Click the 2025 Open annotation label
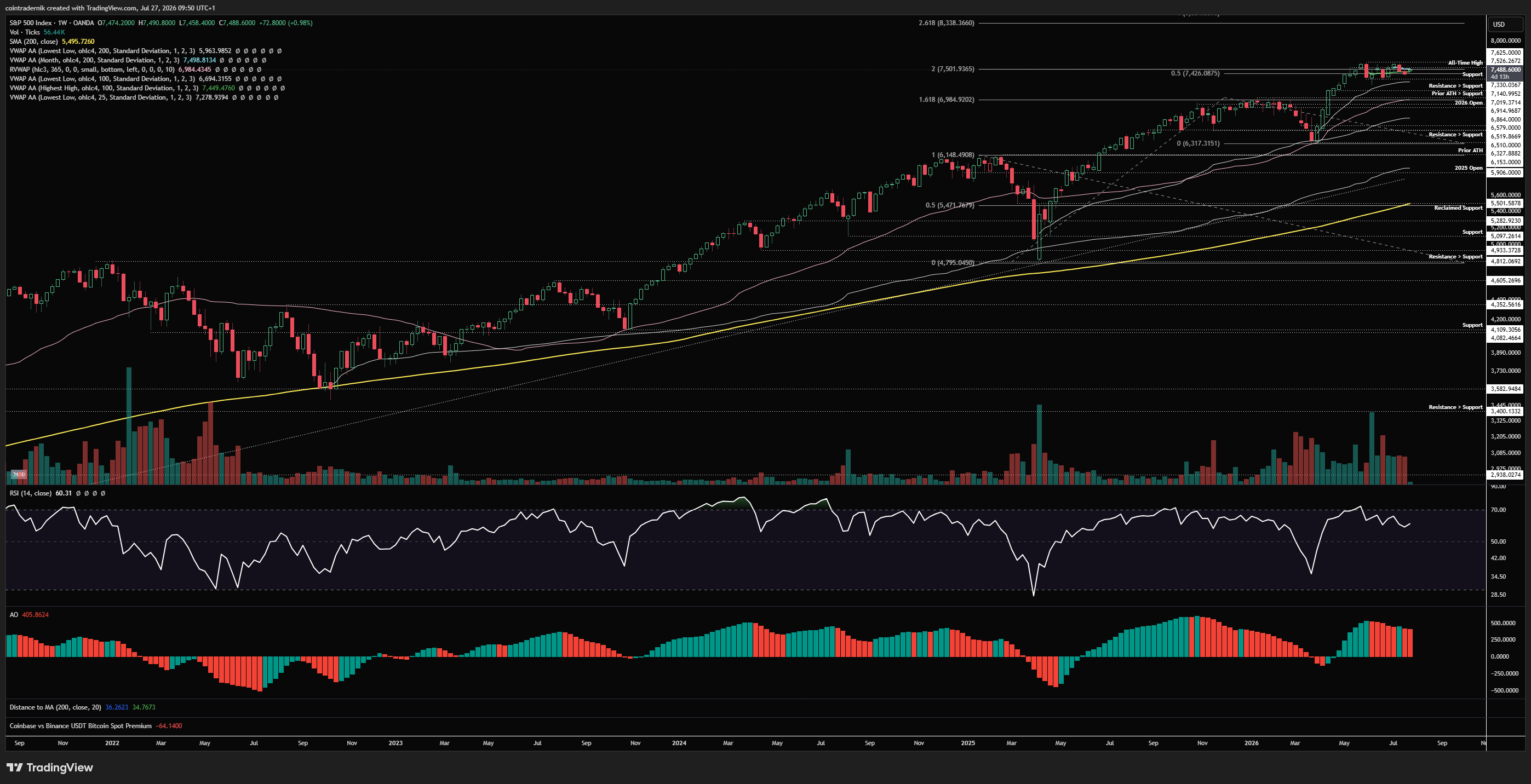The image size is (1531, 784). (x=1468, y=168)
